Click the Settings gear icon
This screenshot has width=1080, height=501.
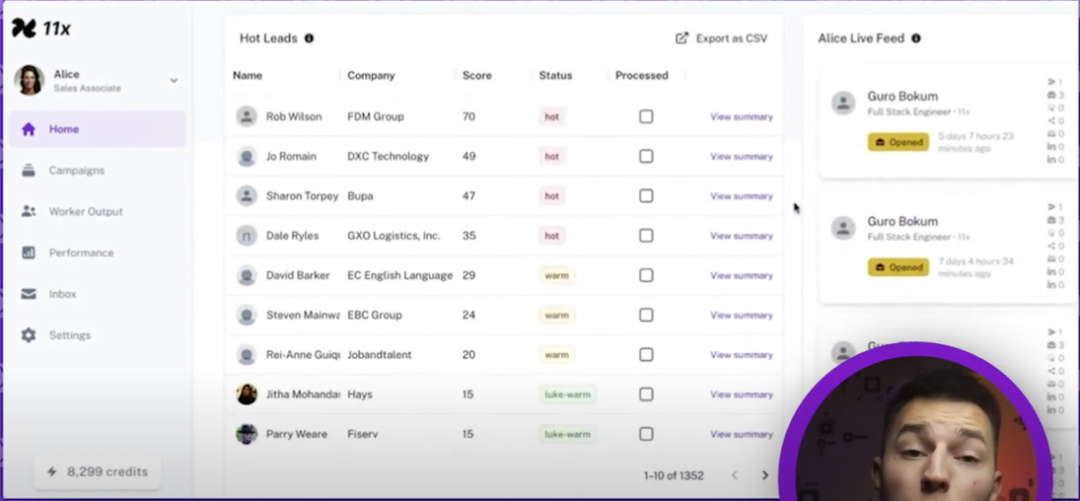coord(28,336)
